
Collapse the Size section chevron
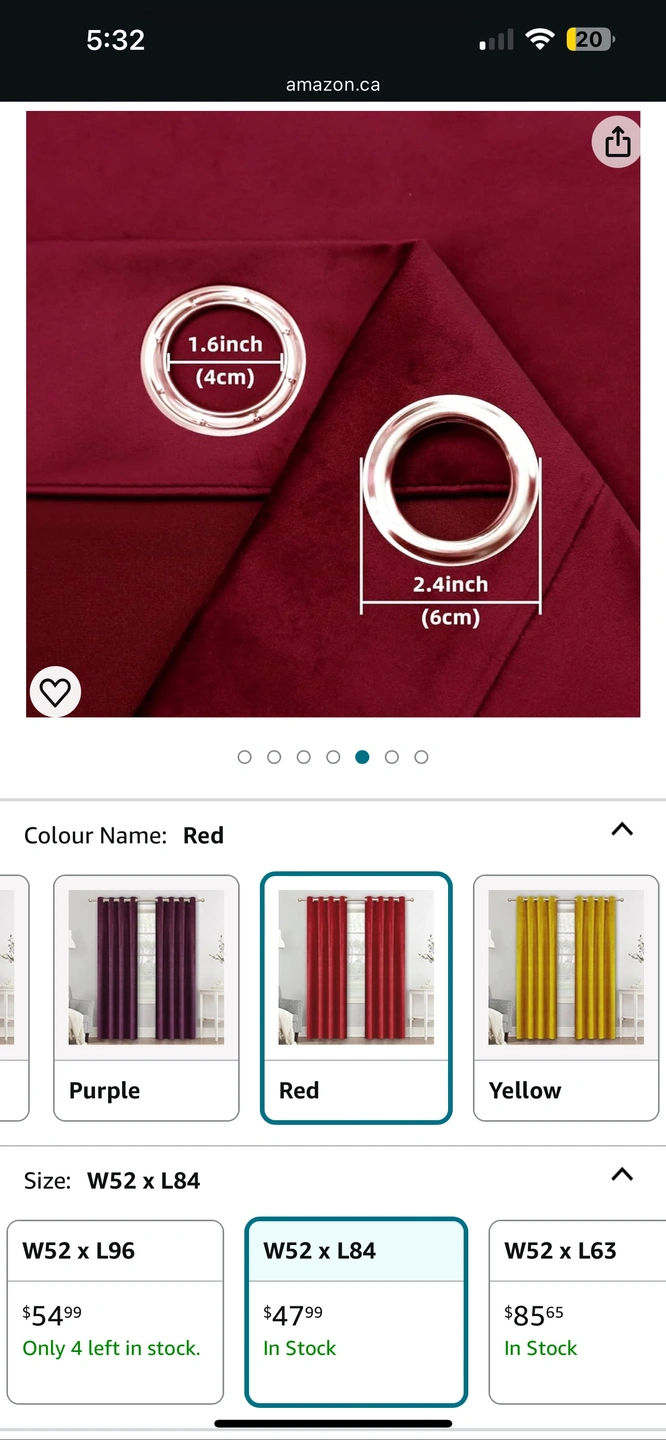click(622, 1174)
